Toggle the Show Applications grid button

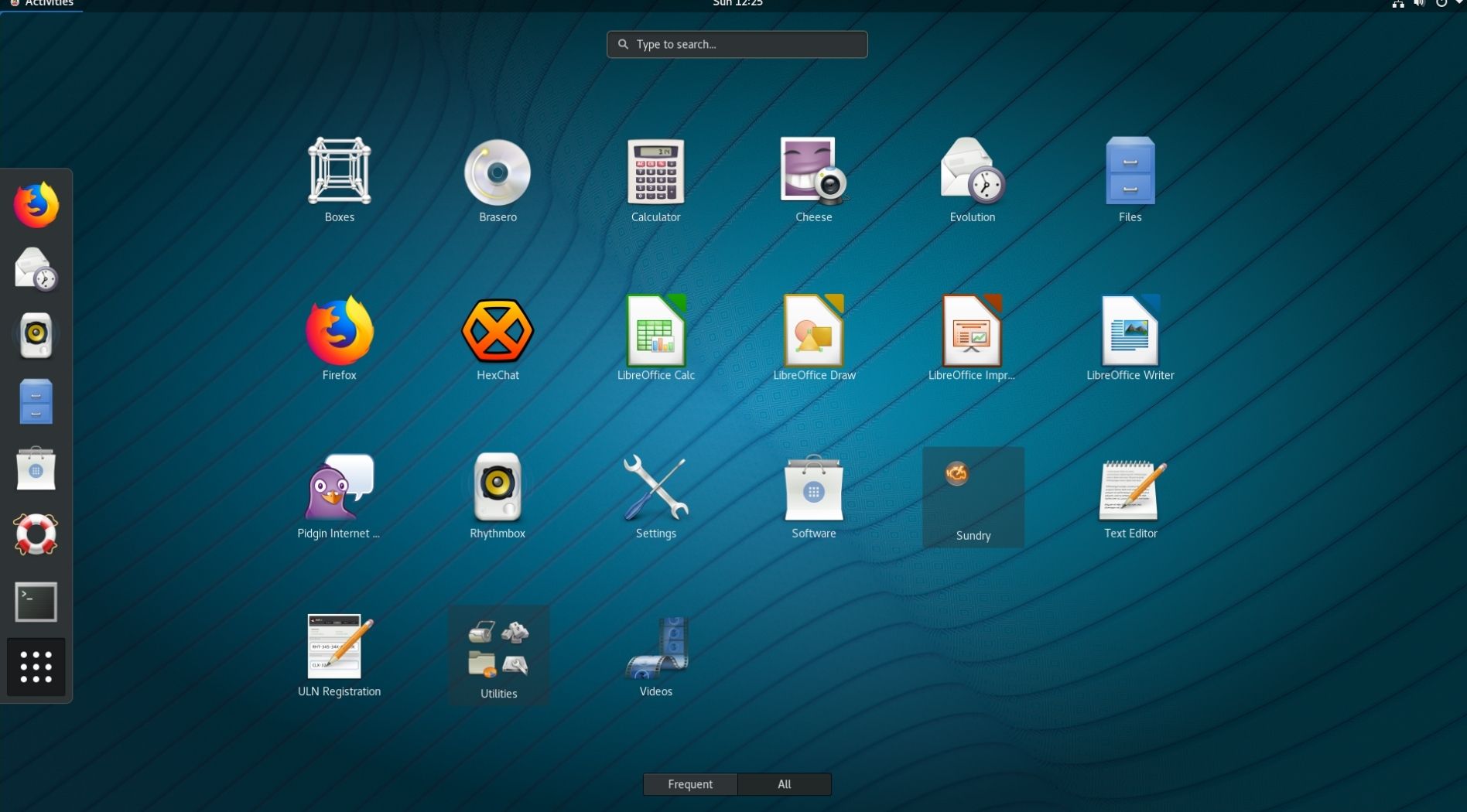[x=36, y=667]
